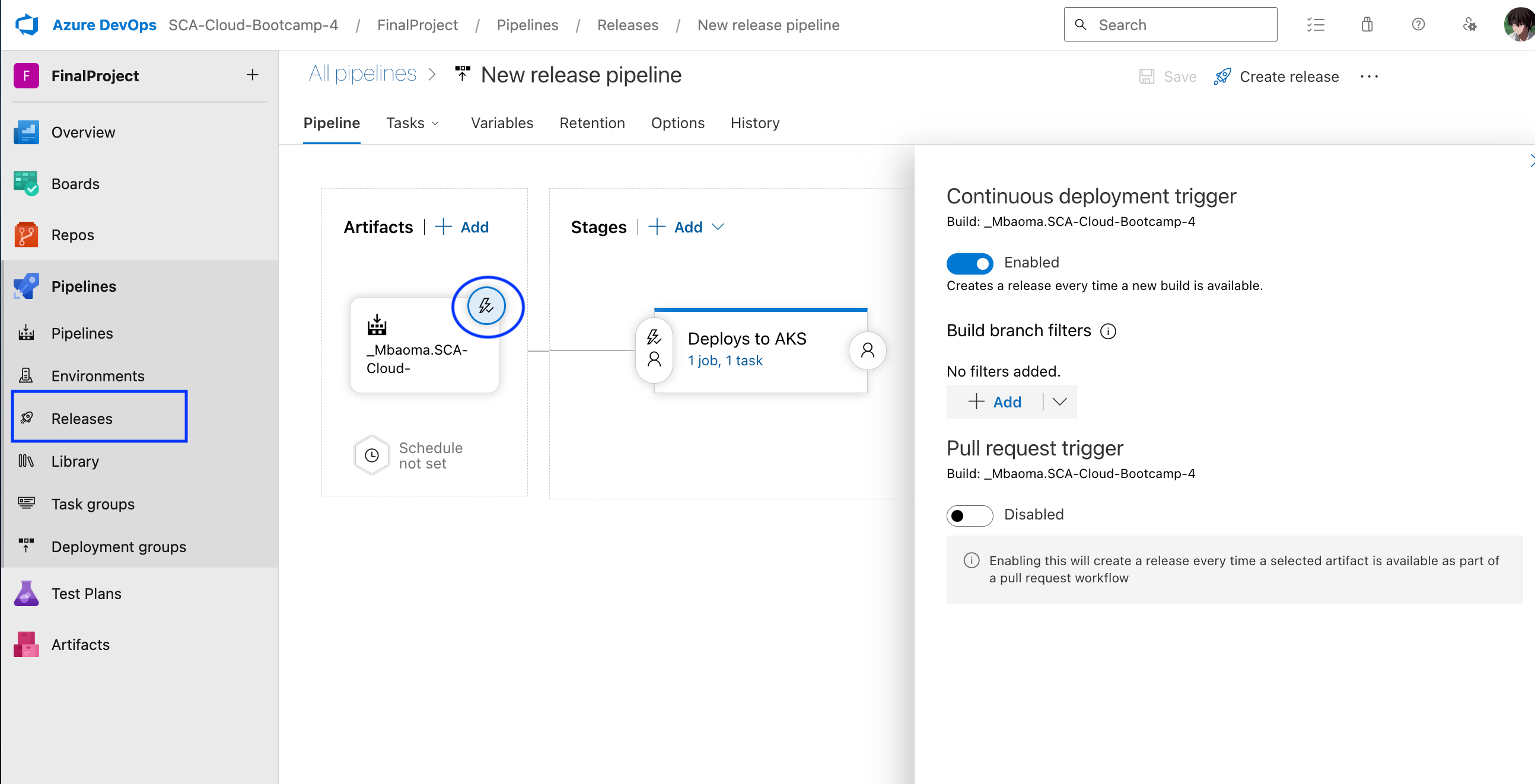Open post-deployment conditions user icon on stage
Image resolution: width=1535 pixels, height=784 pixels.
tap(868, 351)
